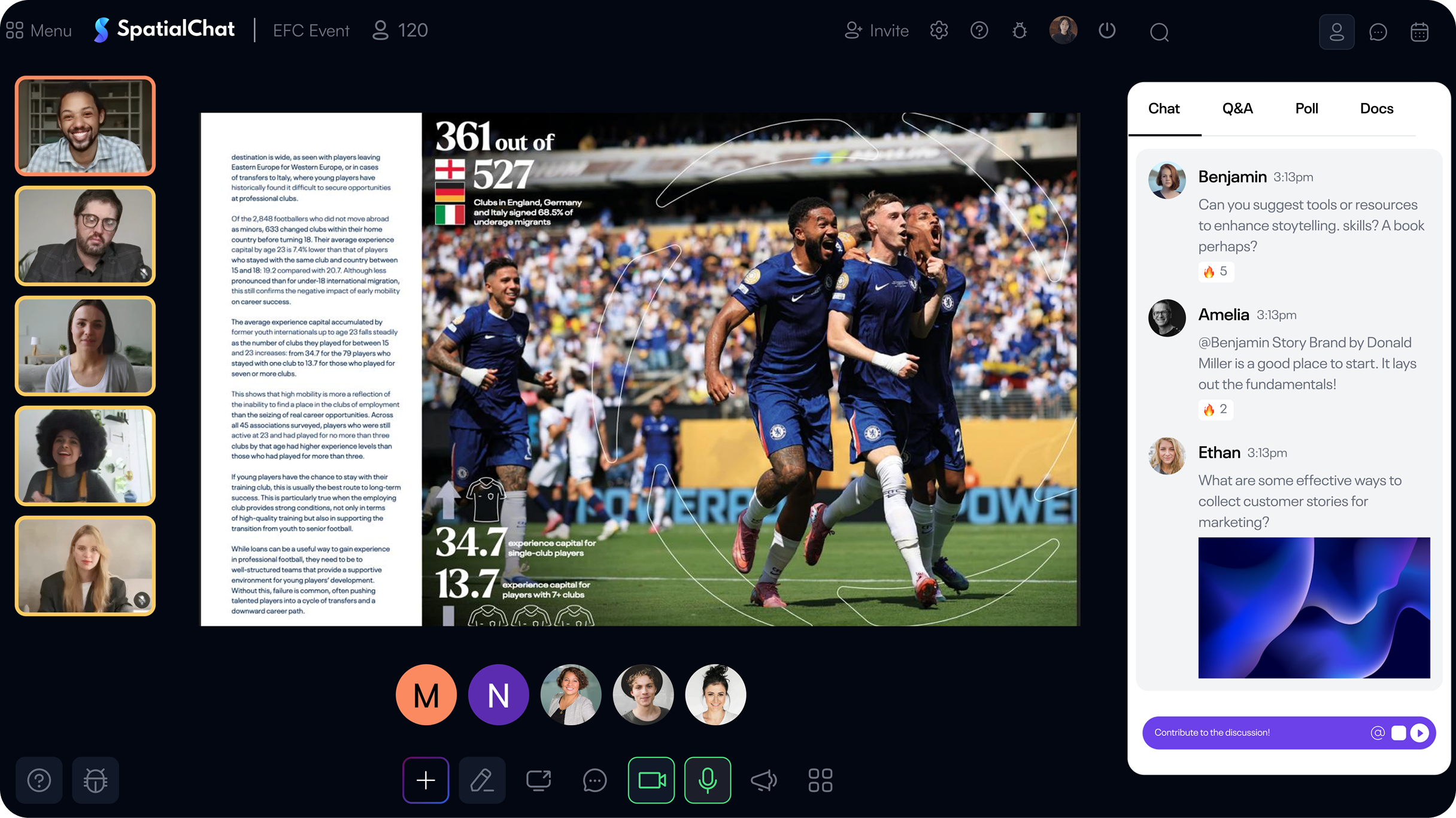Select the pencil drawing tool
The width and height of the screenshot is (1456, 818).
pos(482,780)
